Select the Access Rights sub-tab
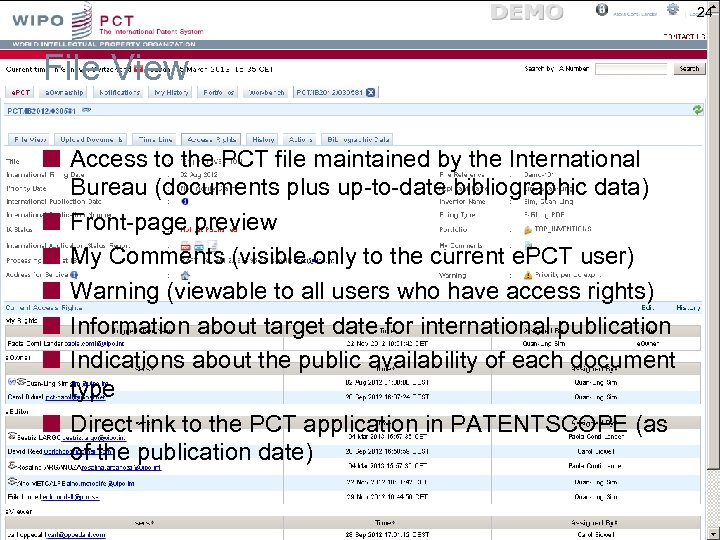This screenshot has width=720, height=540. click(211, 139)
